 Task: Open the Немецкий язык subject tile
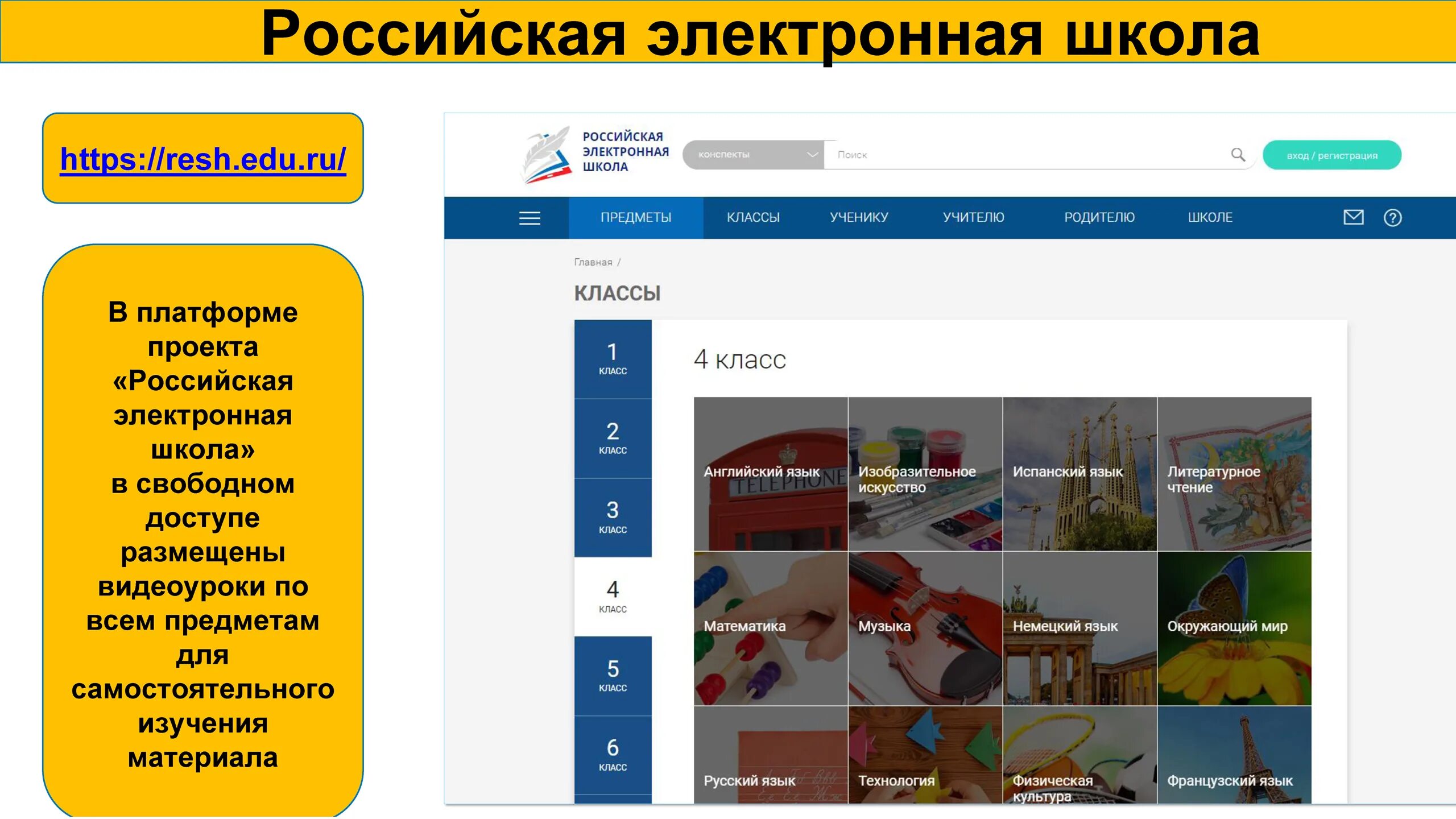pos(1080,629)
